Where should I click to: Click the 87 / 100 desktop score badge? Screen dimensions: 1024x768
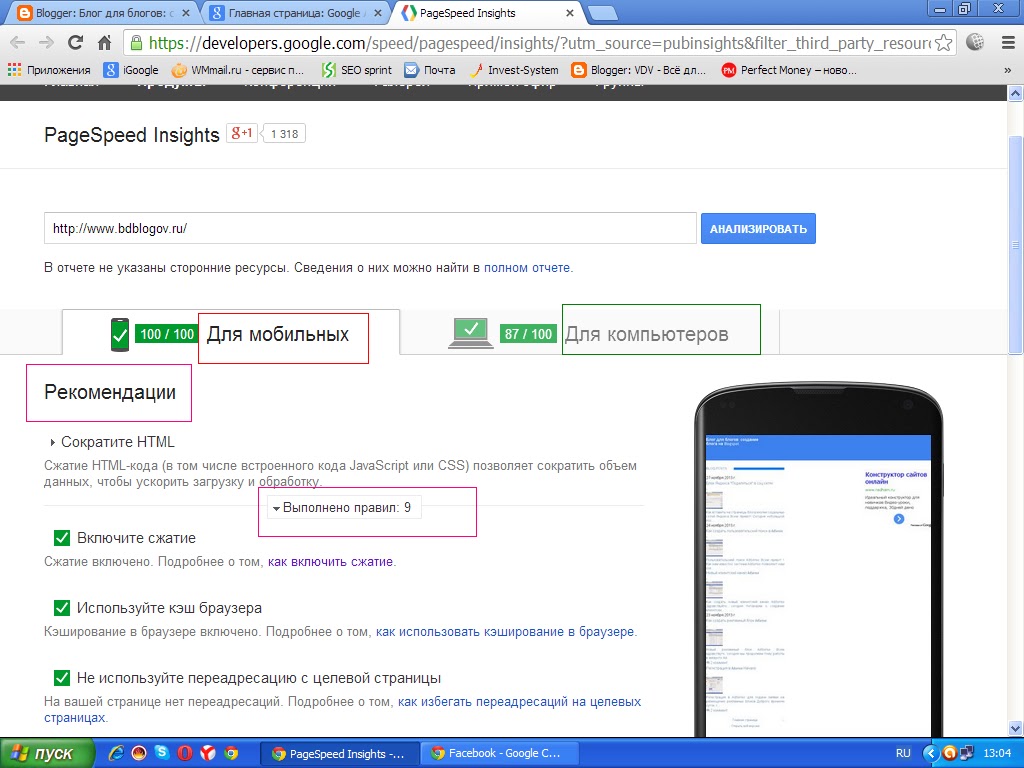pyautogui.click(x=528, y=334)
